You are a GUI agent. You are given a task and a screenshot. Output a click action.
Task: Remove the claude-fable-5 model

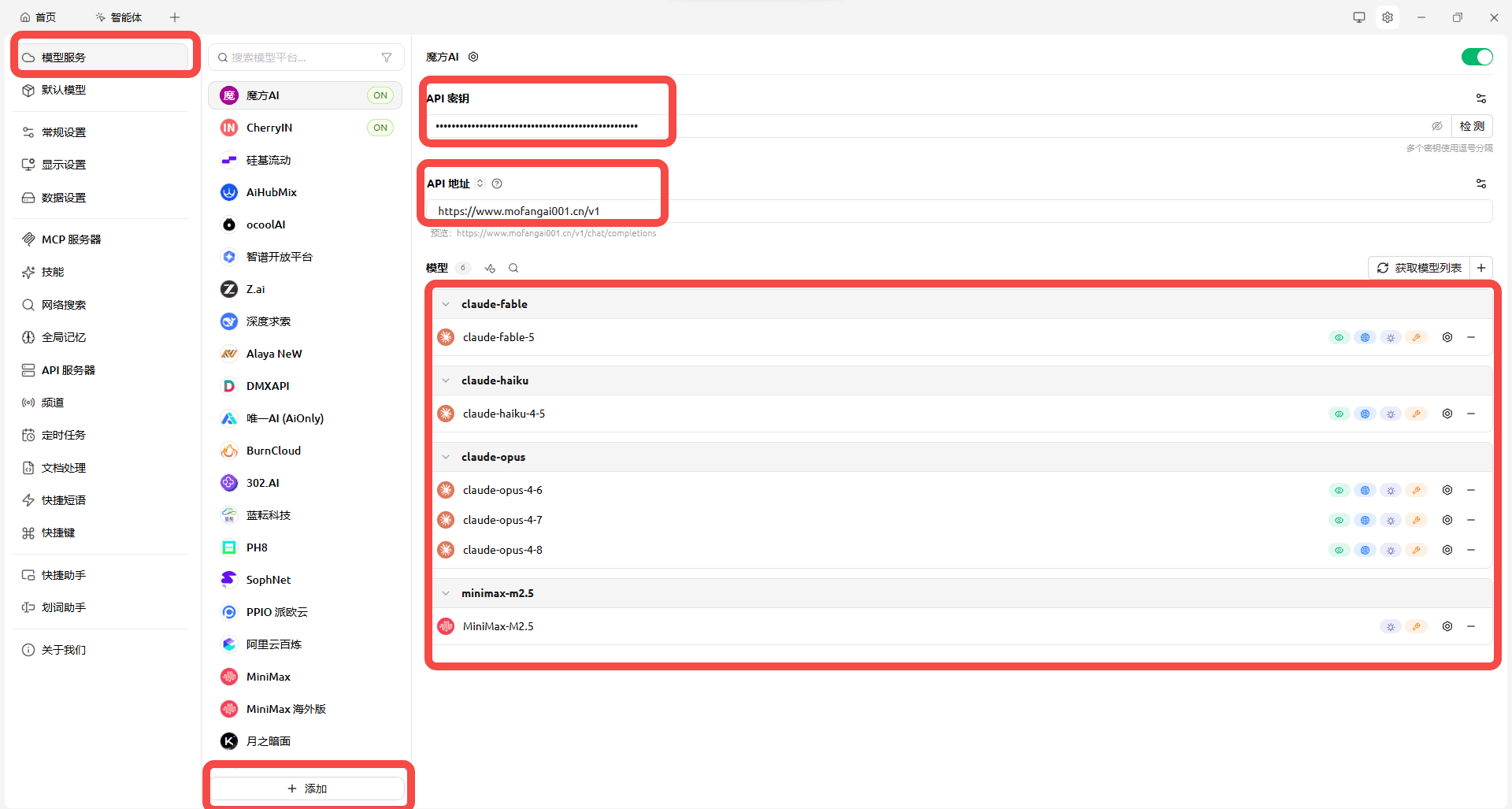pyautogui.click(x=1471, y=337)
